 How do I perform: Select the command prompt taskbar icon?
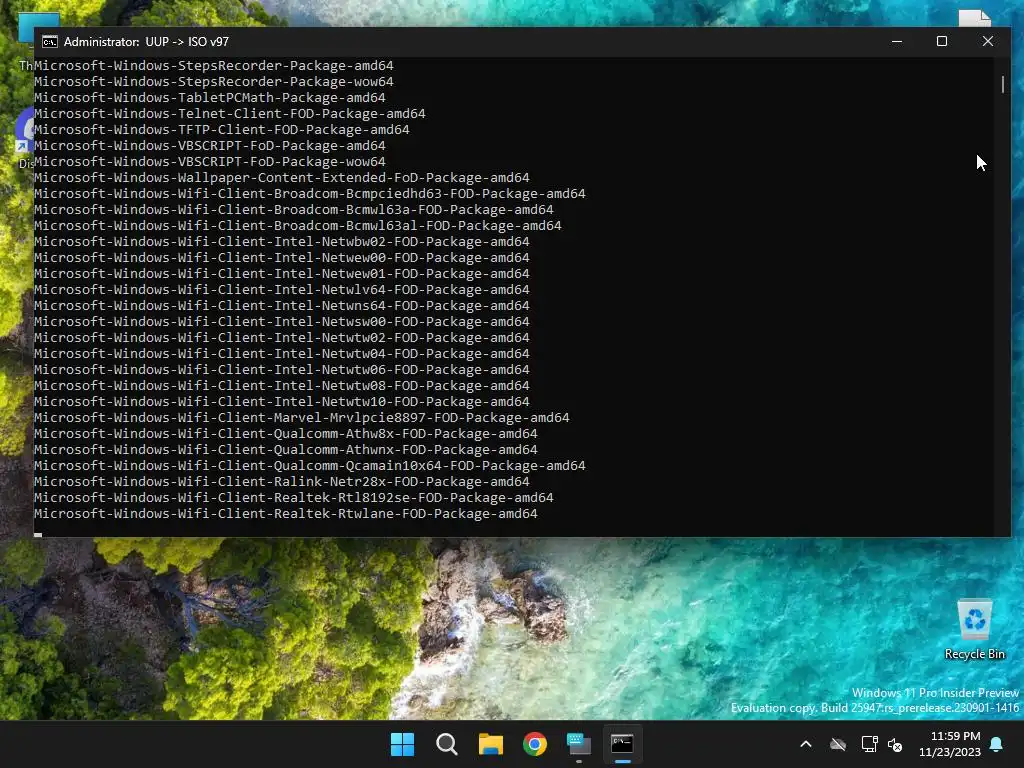tap(622, 744)
